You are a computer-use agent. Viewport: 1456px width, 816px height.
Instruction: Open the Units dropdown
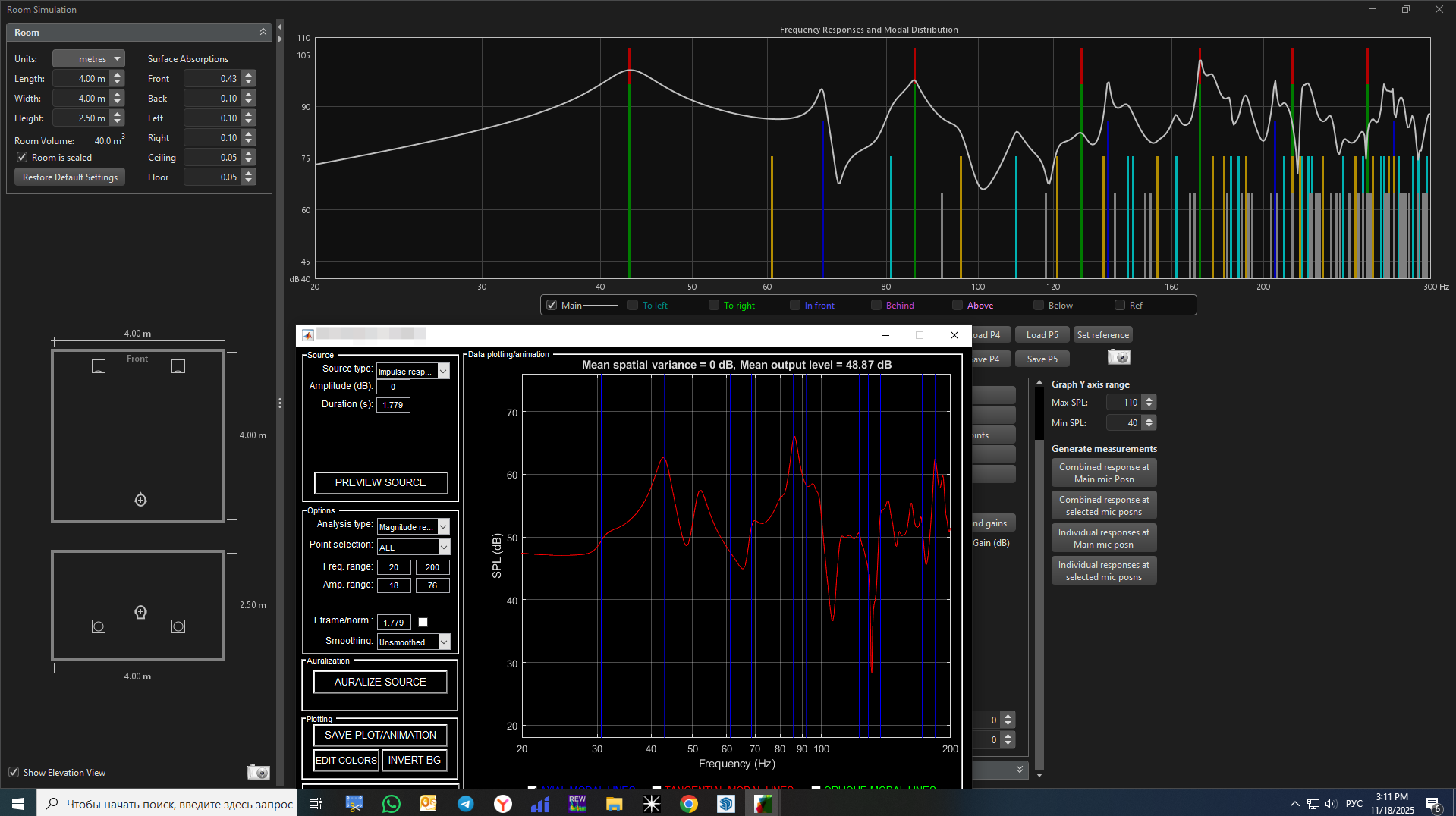point(89,59)
